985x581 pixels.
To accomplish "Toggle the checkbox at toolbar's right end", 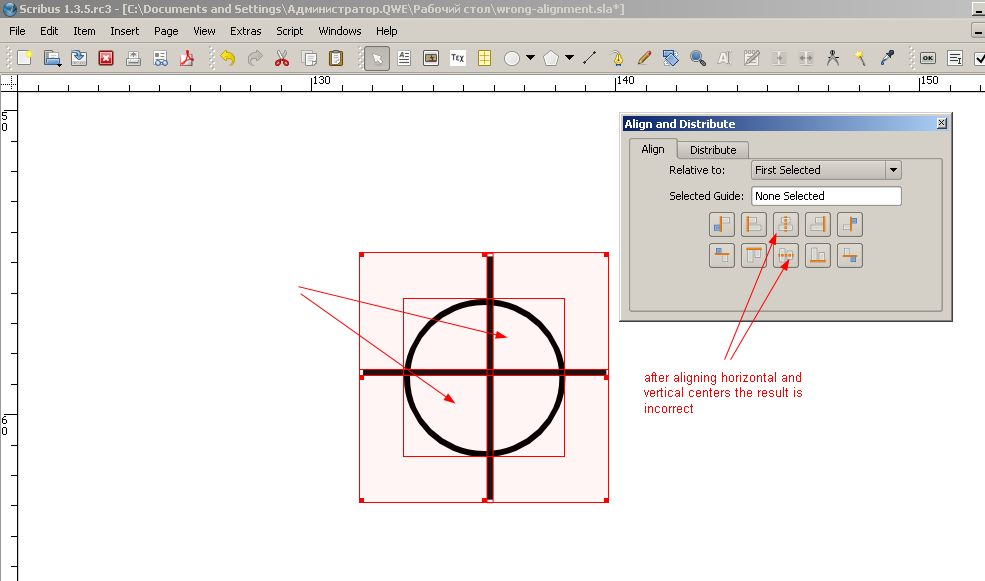I will [978, 58].
